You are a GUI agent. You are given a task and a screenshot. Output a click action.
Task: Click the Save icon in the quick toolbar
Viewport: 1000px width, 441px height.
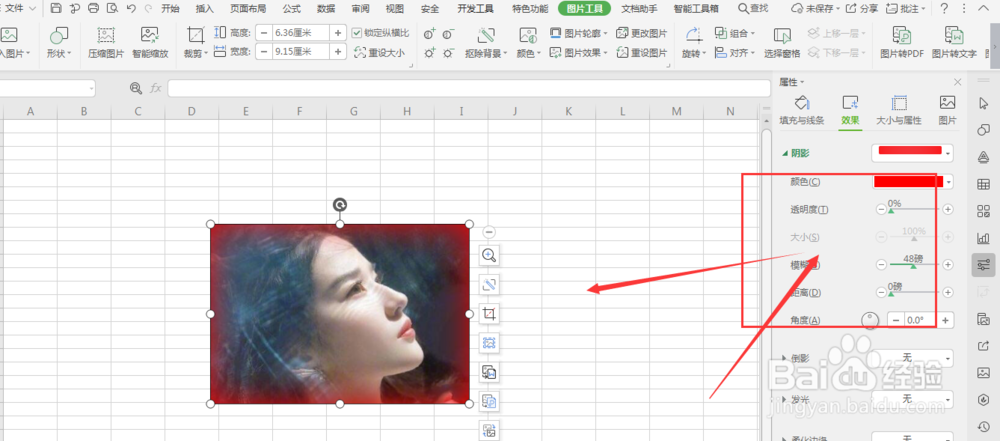[x=56, y=8]
